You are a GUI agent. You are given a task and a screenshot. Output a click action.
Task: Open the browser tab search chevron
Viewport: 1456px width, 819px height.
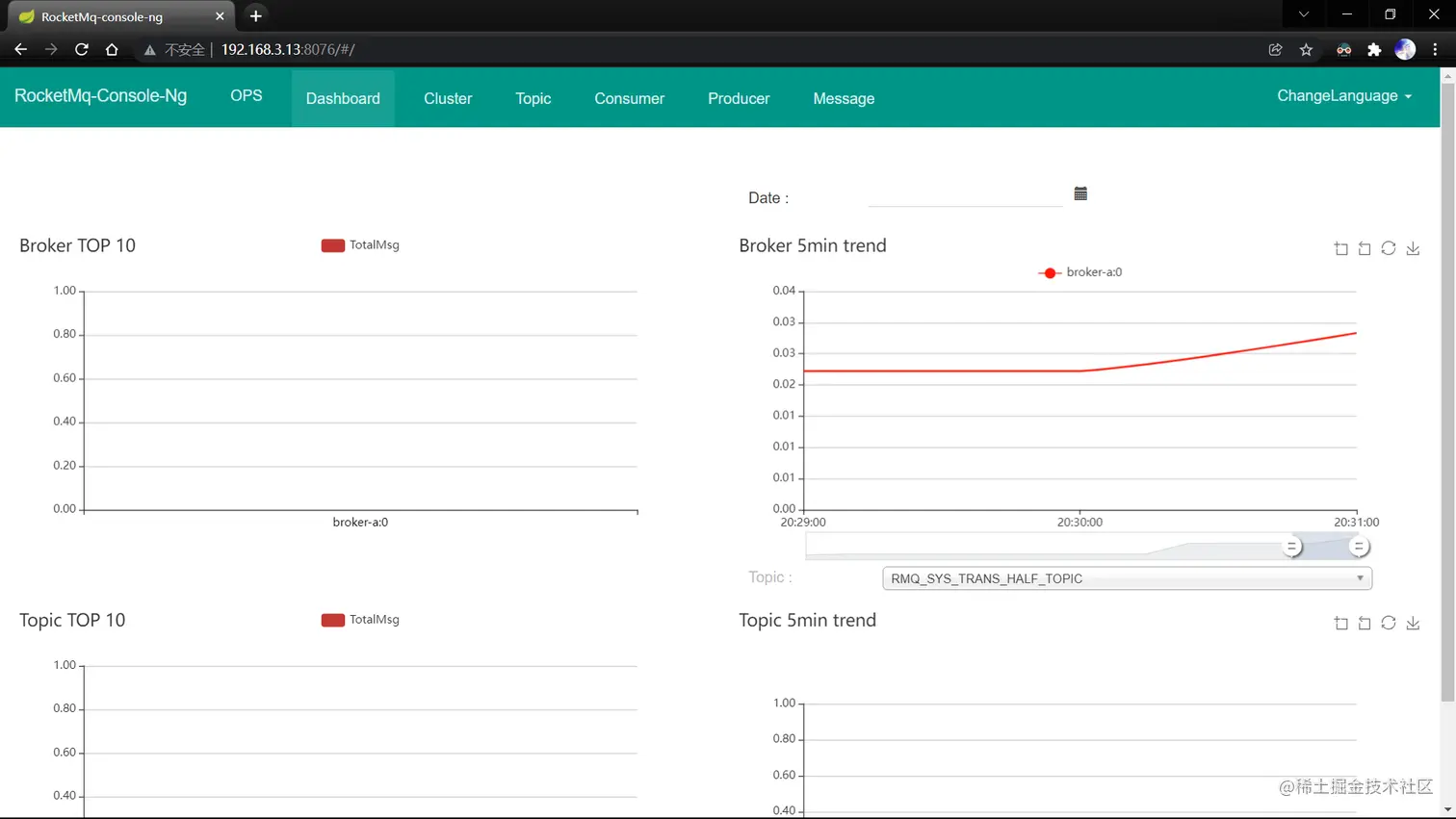pos(1303,14)
